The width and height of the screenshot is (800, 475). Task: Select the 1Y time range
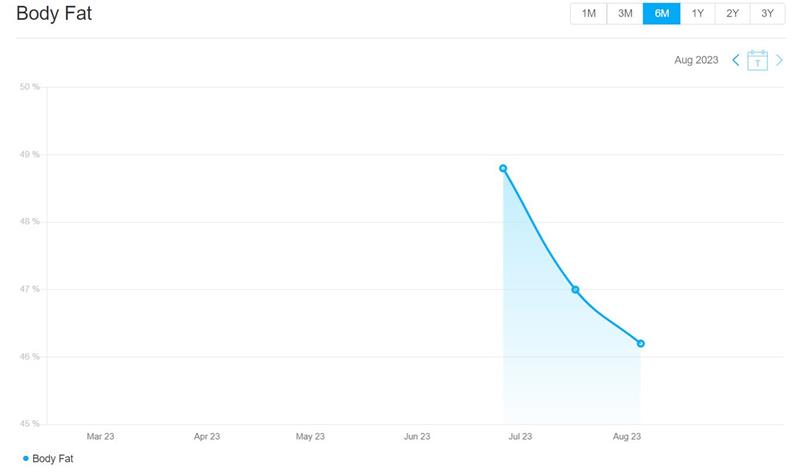(x=698, y=14)
